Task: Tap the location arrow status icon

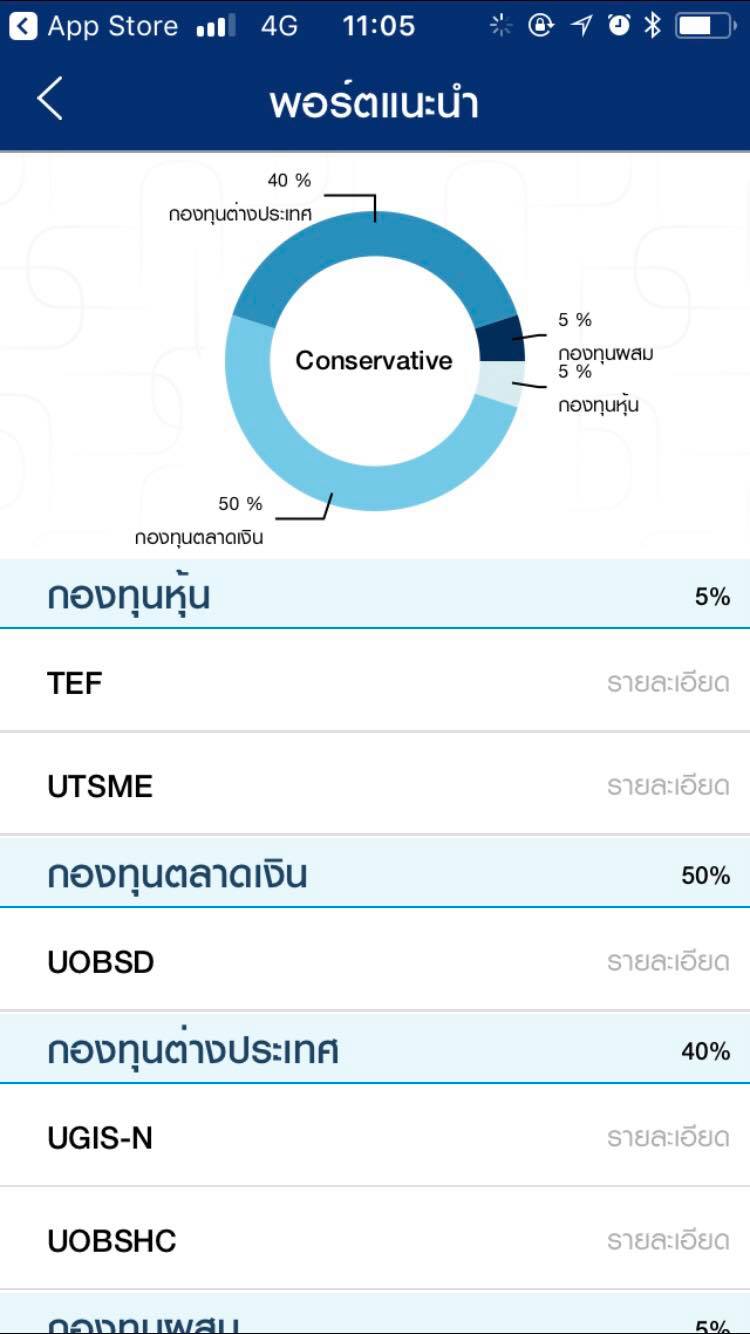Action: coord(582,26)
